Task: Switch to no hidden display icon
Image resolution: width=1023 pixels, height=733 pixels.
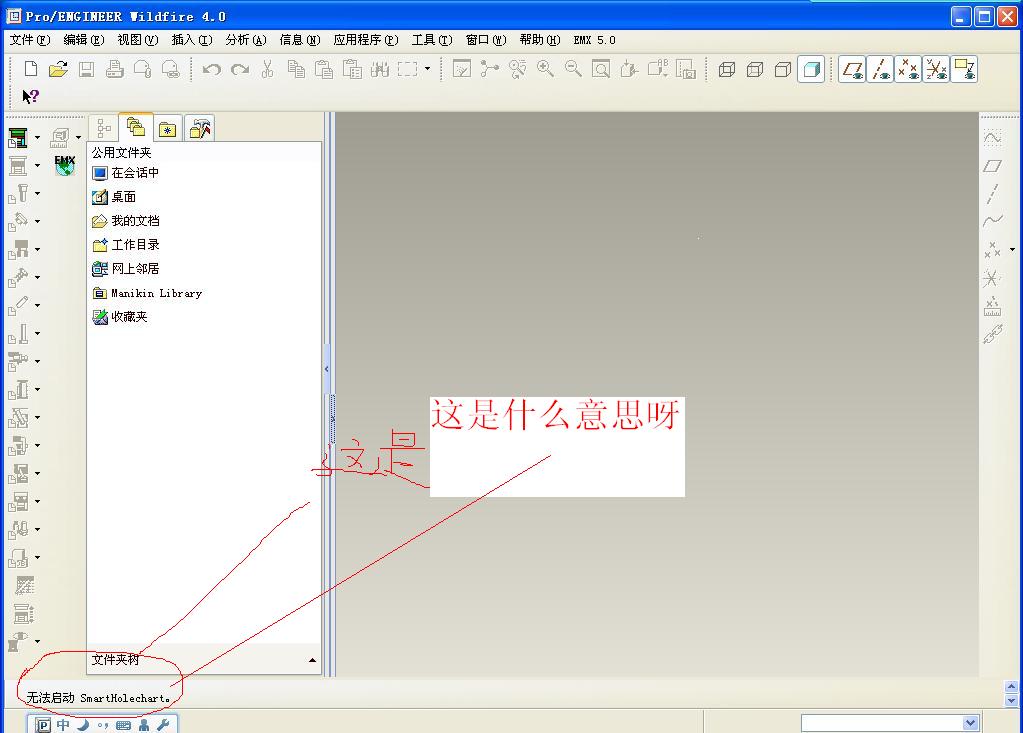Action: [x=783, y=70]
